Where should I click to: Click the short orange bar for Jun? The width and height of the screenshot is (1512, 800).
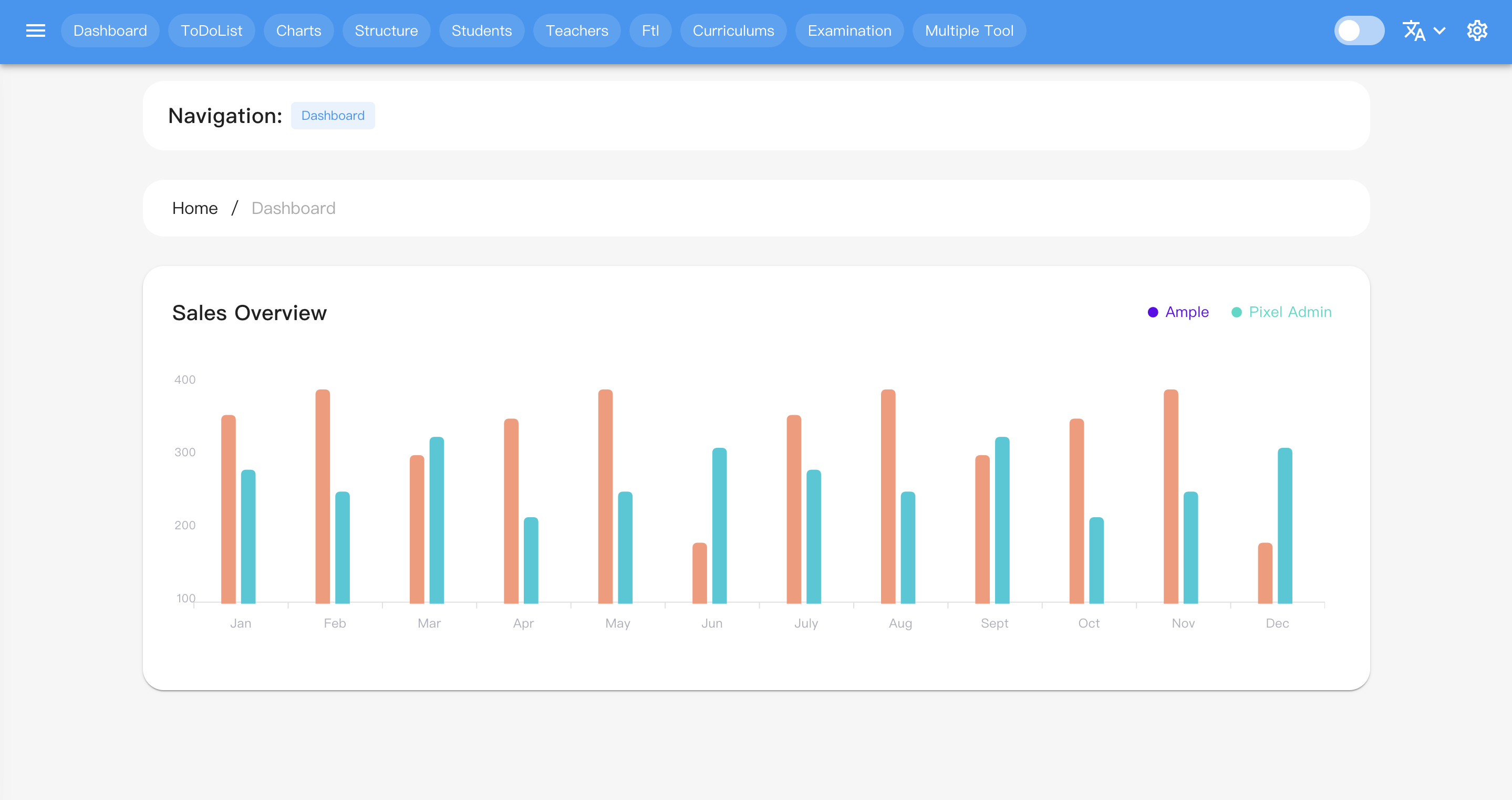click(700, 573)
